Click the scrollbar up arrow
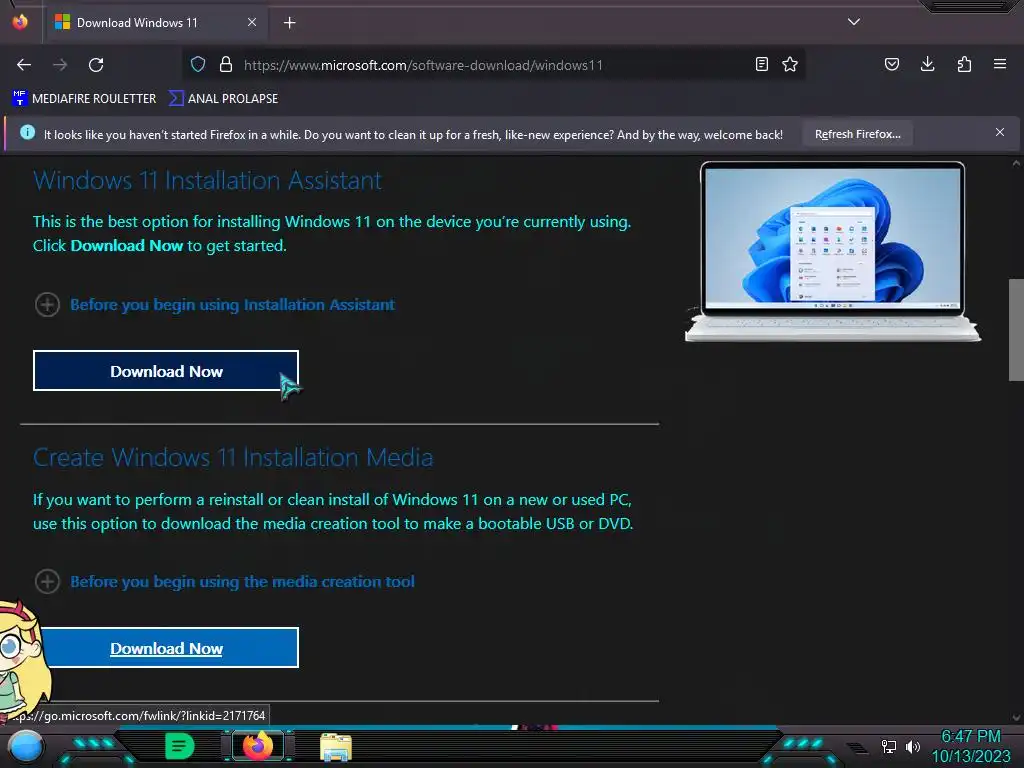1024x768 pixels. (1016, 163)
